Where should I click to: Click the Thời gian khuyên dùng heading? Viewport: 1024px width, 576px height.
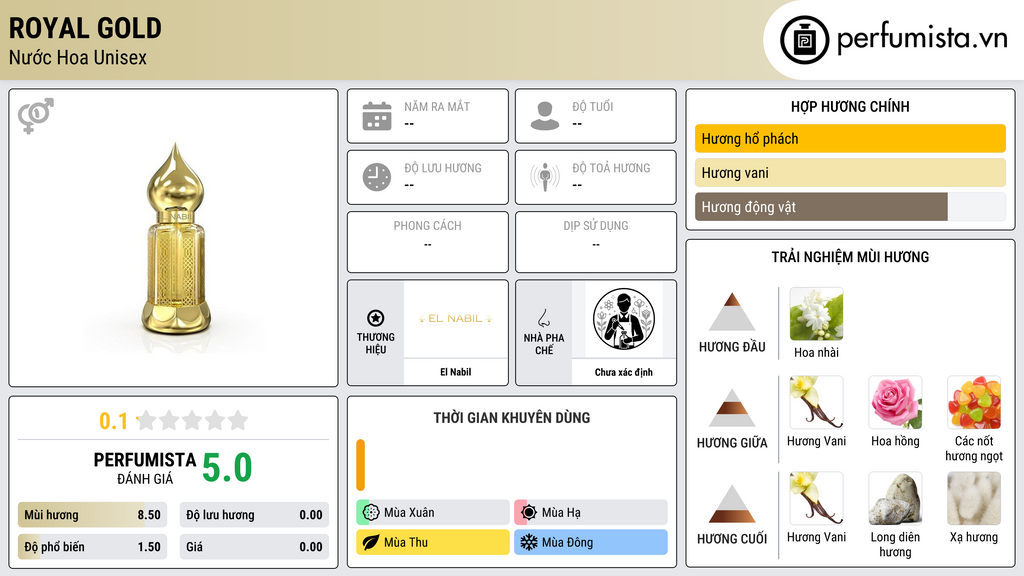tap(512, 417)
